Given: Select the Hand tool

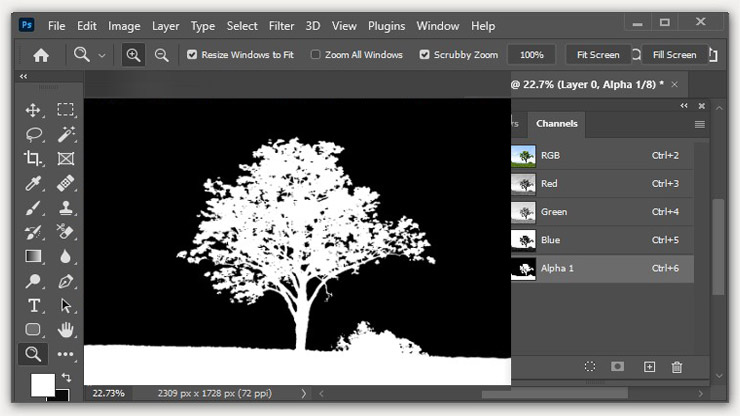Looking at the screenshot, I should (66, 329).
